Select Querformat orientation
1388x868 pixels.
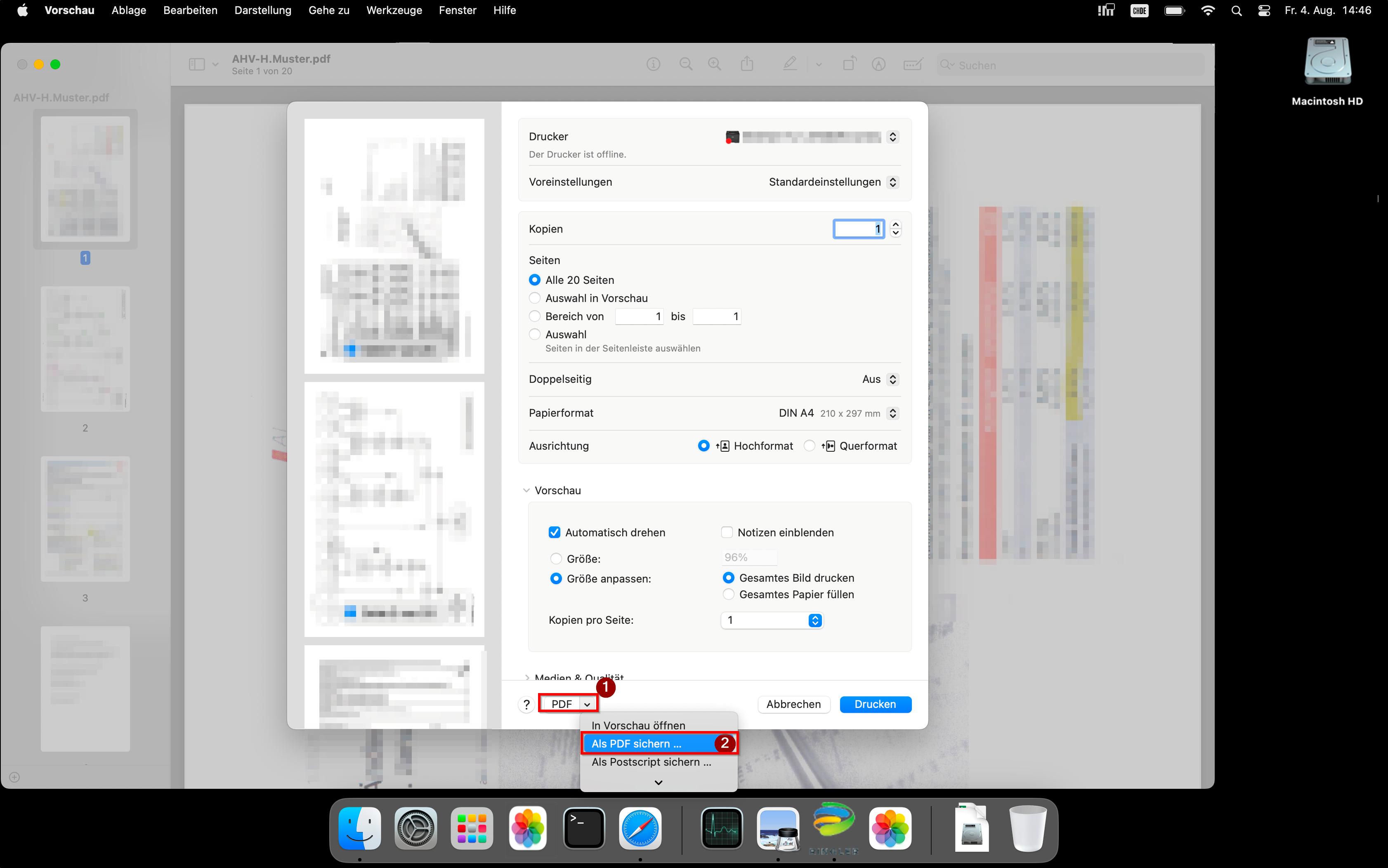(x=810, y=446)
